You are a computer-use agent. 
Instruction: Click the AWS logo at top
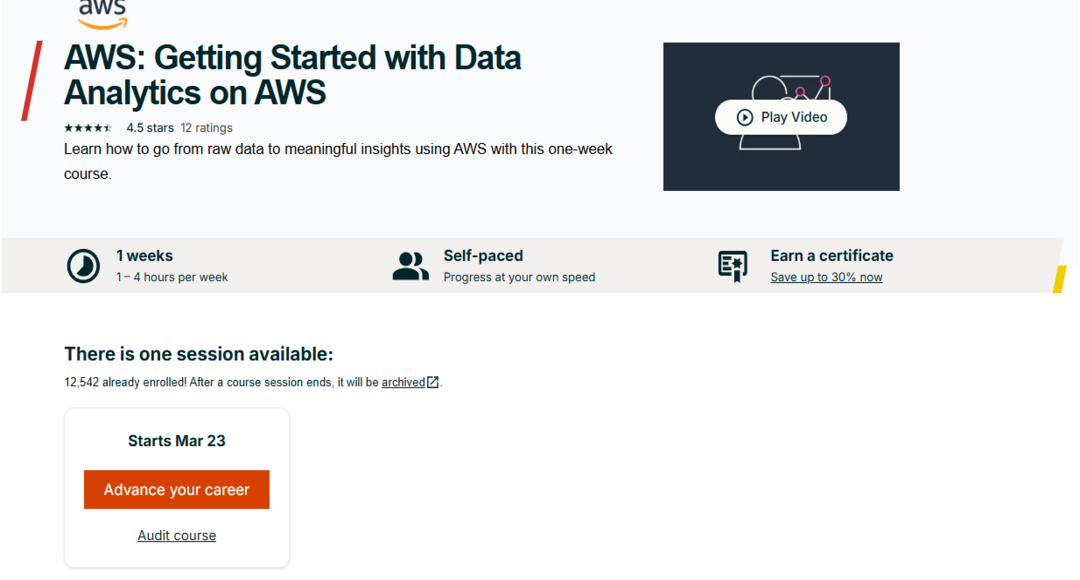coord(102,14)
